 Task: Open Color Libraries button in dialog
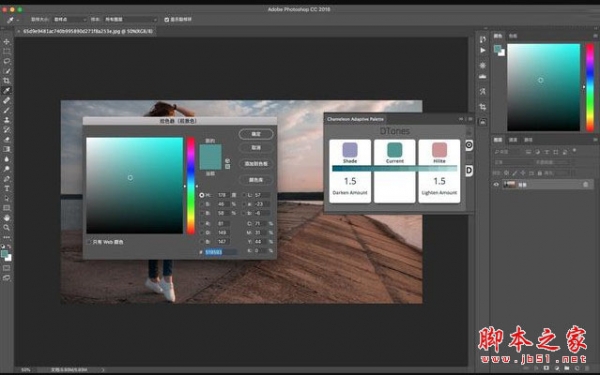pyautogui.click(x=256, y=179)
